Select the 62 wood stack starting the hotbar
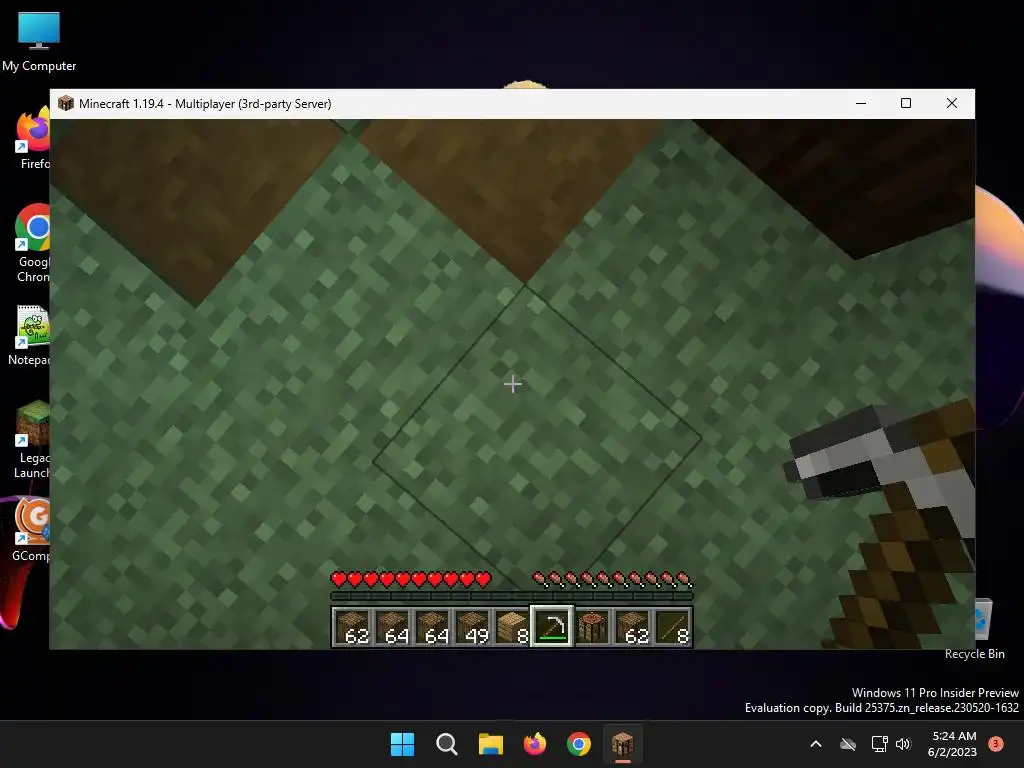This screenshot has width=1024, height=768. [353, 626]
